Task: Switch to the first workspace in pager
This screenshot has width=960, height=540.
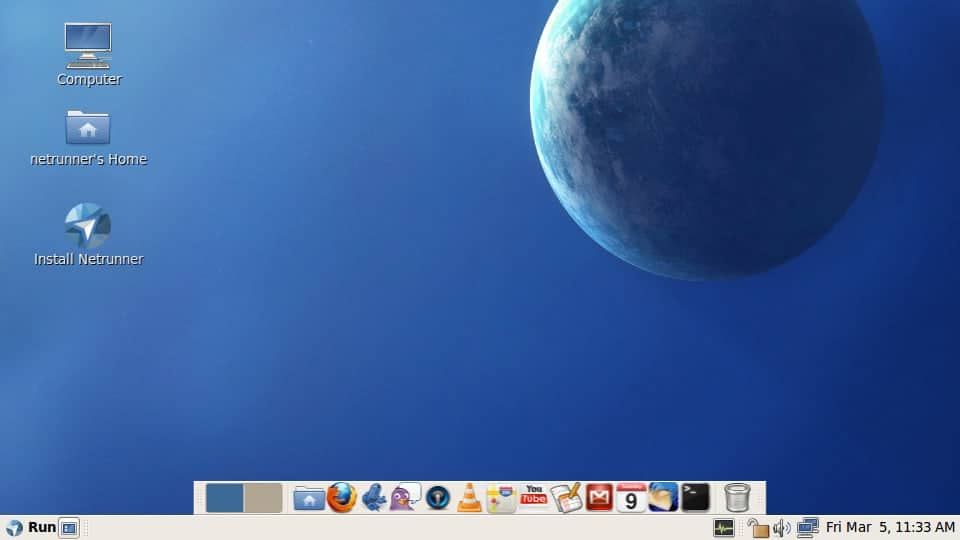Action: [x=225, y=498]
